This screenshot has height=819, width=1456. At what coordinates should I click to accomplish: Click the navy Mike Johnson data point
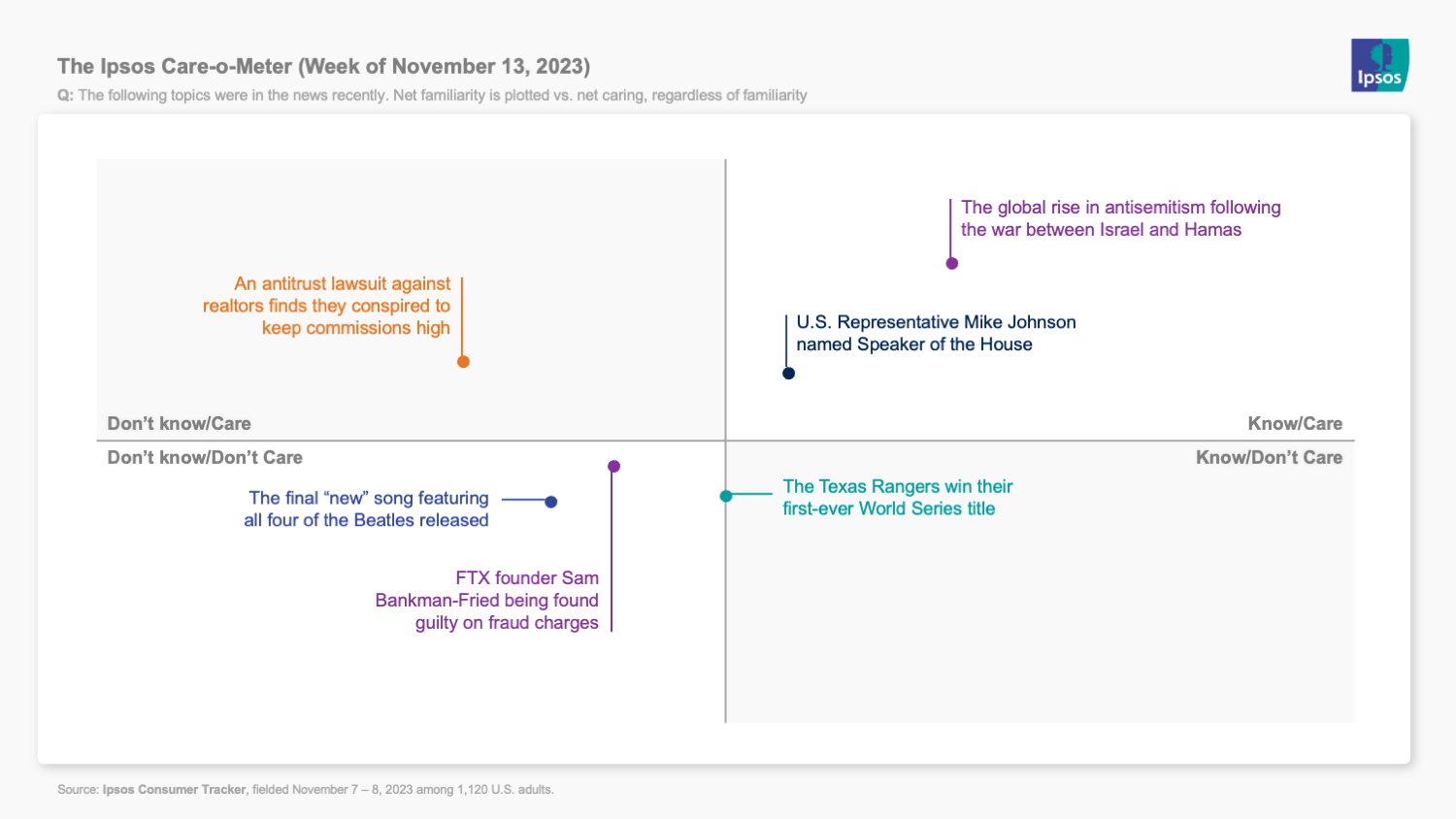789,374
